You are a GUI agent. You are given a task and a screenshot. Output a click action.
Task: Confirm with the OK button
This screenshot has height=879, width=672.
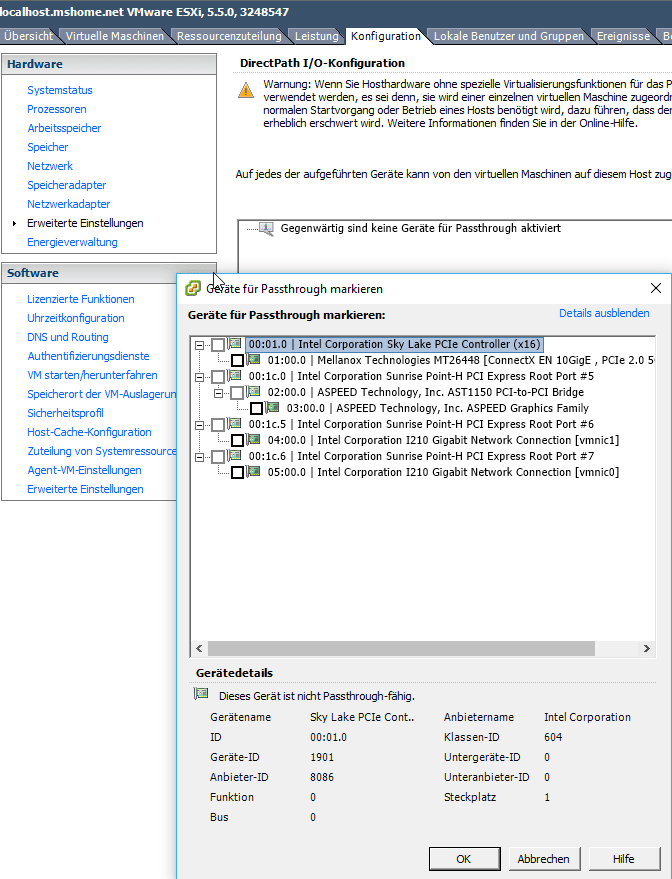coord(464,858)
